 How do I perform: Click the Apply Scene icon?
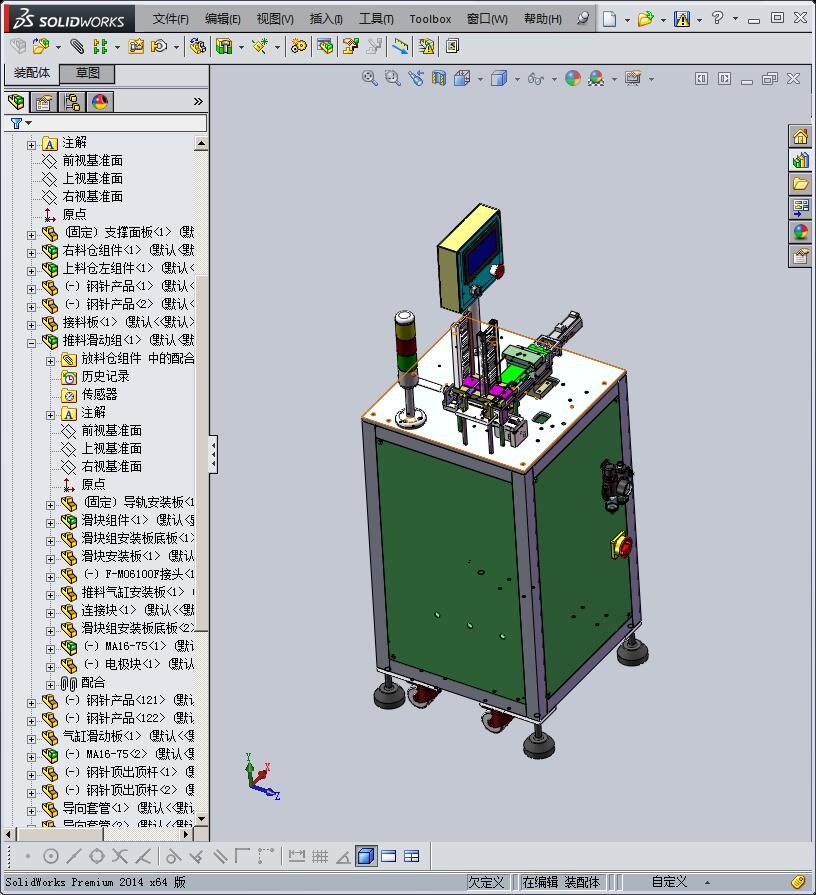point(596,78)
